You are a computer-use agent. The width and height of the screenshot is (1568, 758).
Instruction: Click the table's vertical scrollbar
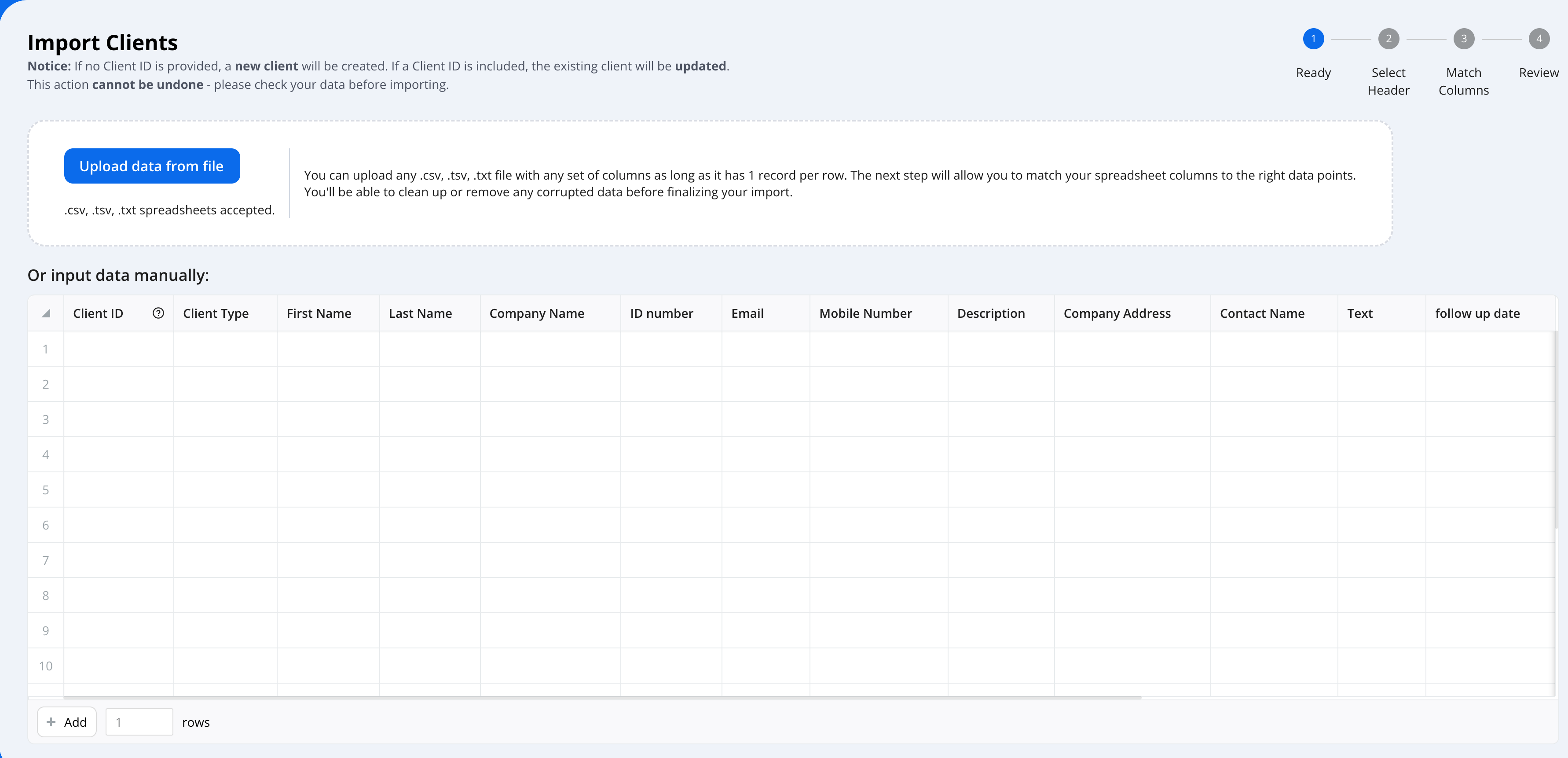coord(1556,429)
